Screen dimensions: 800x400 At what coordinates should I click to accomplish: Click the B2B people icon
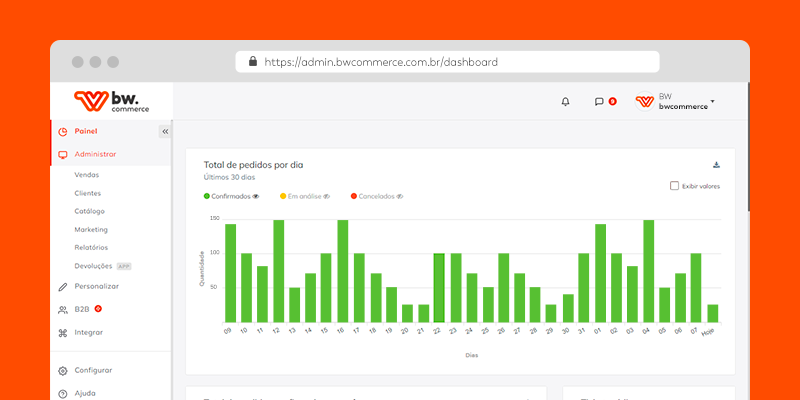[x=62, y=309]
